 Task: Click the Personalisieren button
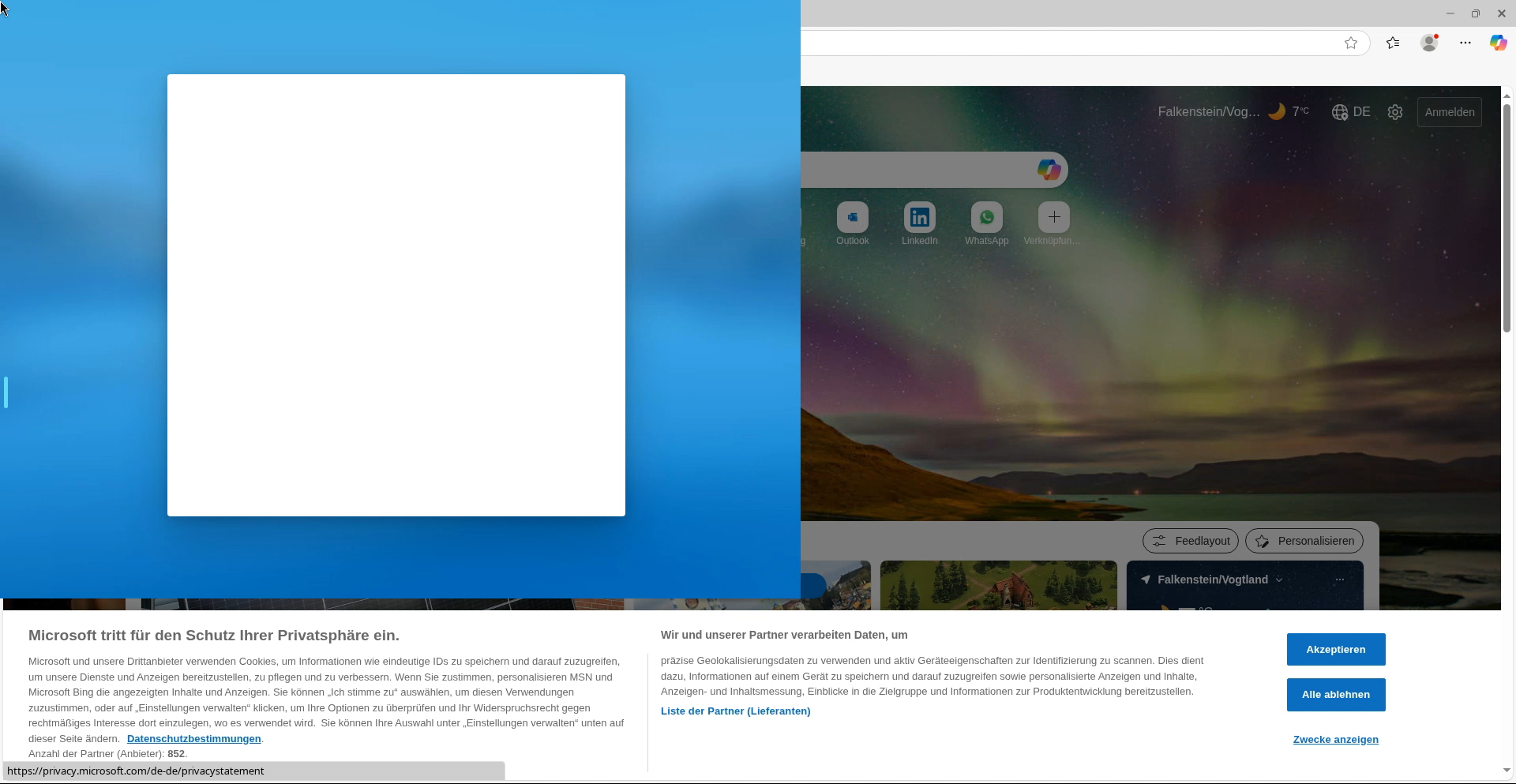1304,541
